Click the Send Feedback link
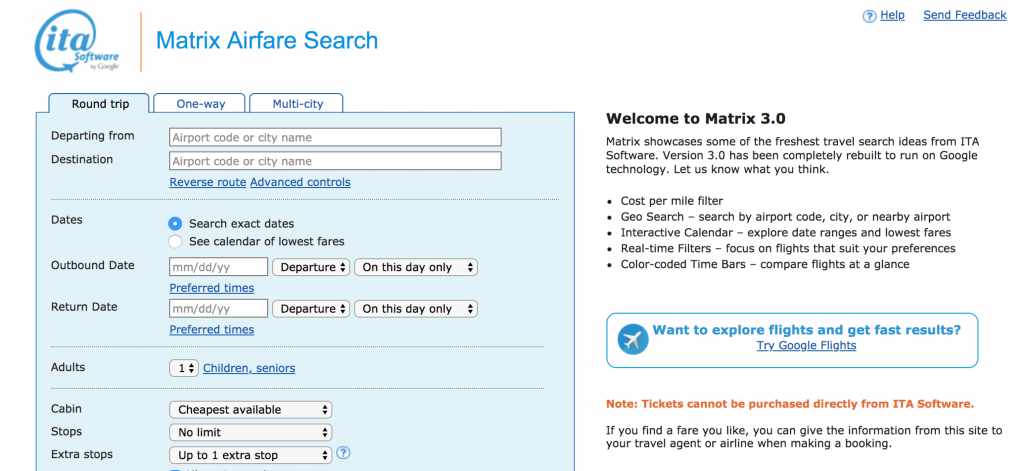Viewport: 1024px width, 471px height. pyautogui.click(x=965, y=15)
